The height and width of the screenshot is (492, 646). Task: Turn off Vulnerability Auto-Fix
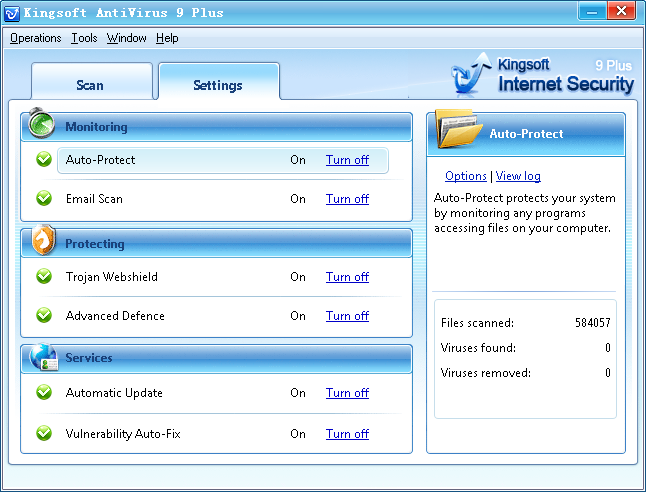347,434
